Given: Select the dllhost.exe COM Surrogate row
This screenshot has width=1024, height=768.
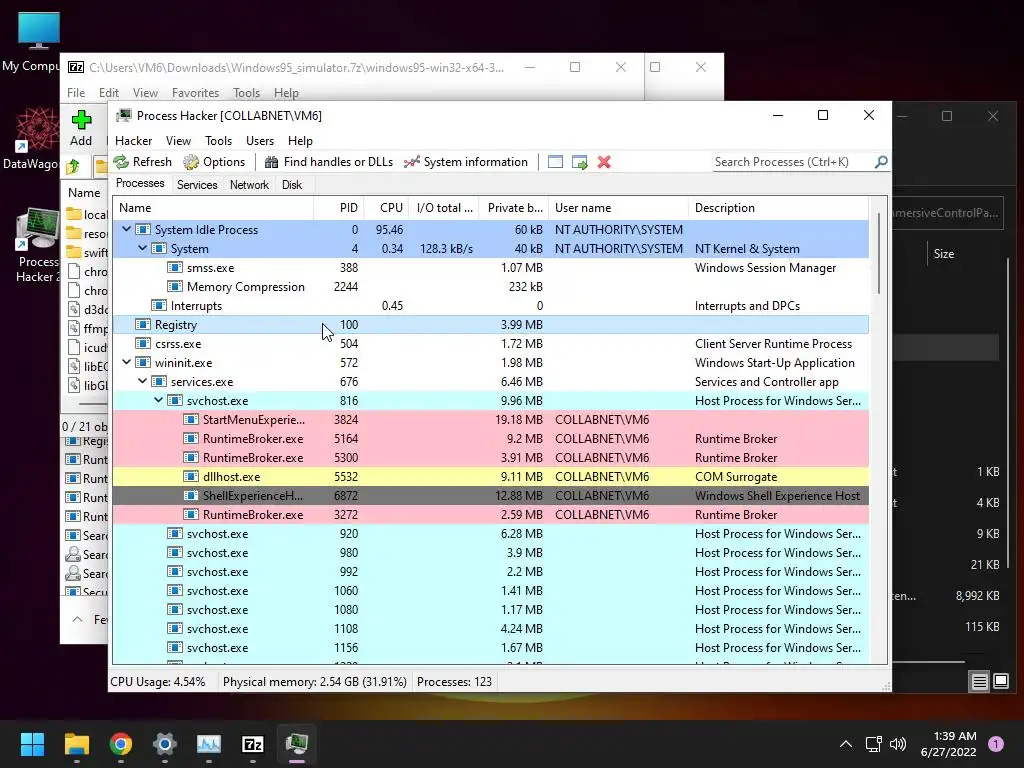Looking at the screenshot, I should [x=490, y=477].
